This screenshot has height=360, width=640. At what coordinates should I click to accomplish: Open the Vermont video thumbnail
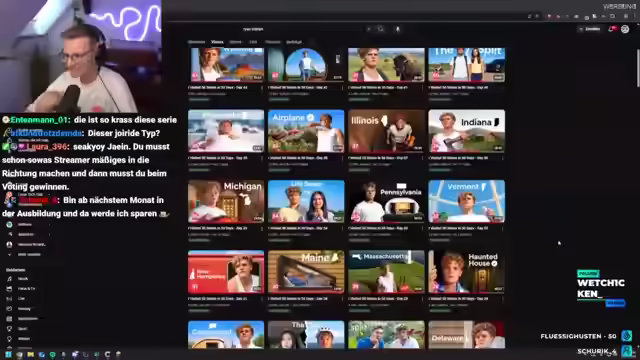[x=467, y=201]
